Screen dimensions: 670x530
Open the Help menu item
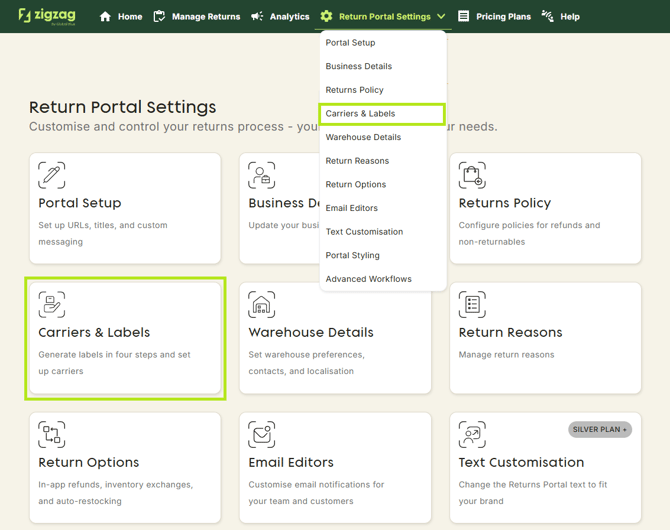coord(561,17)
